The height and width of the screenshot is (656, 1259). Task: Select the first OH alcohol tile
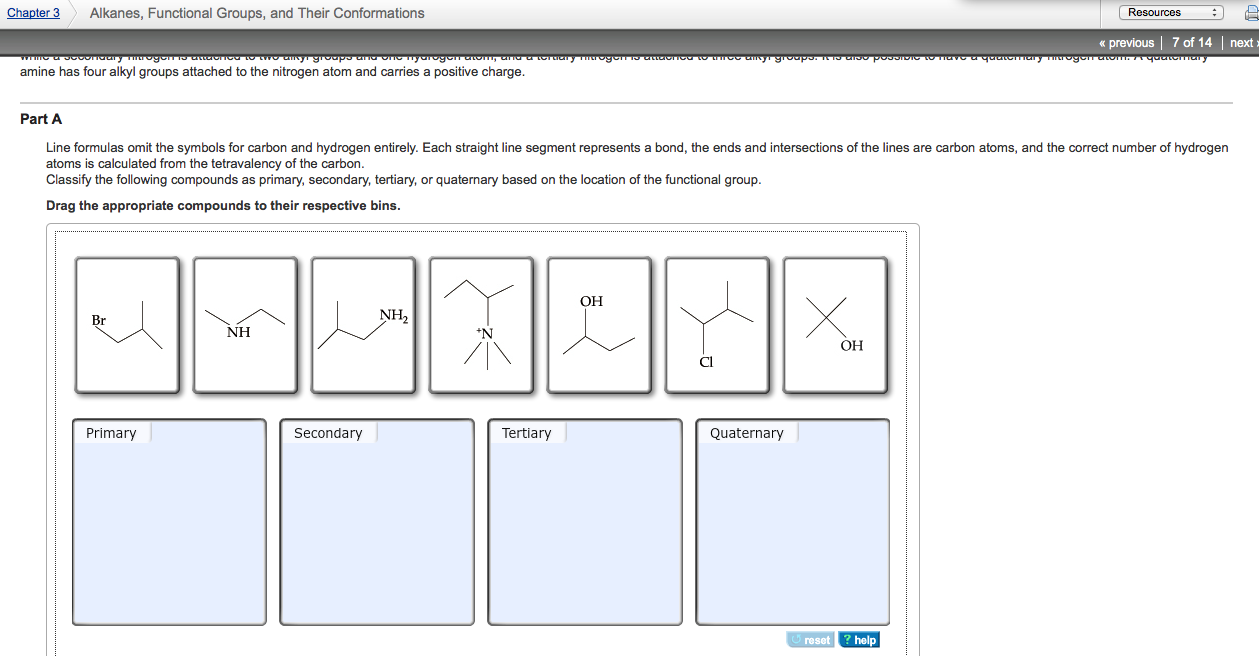coord(599,324)
